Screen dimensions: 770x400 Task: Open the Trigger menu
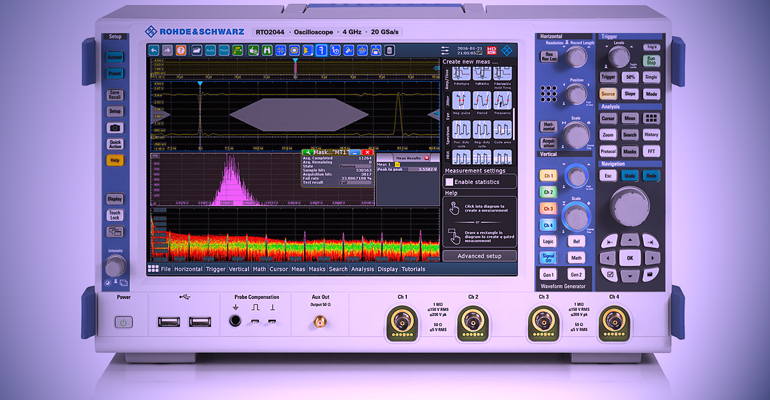tap(215, 268)
